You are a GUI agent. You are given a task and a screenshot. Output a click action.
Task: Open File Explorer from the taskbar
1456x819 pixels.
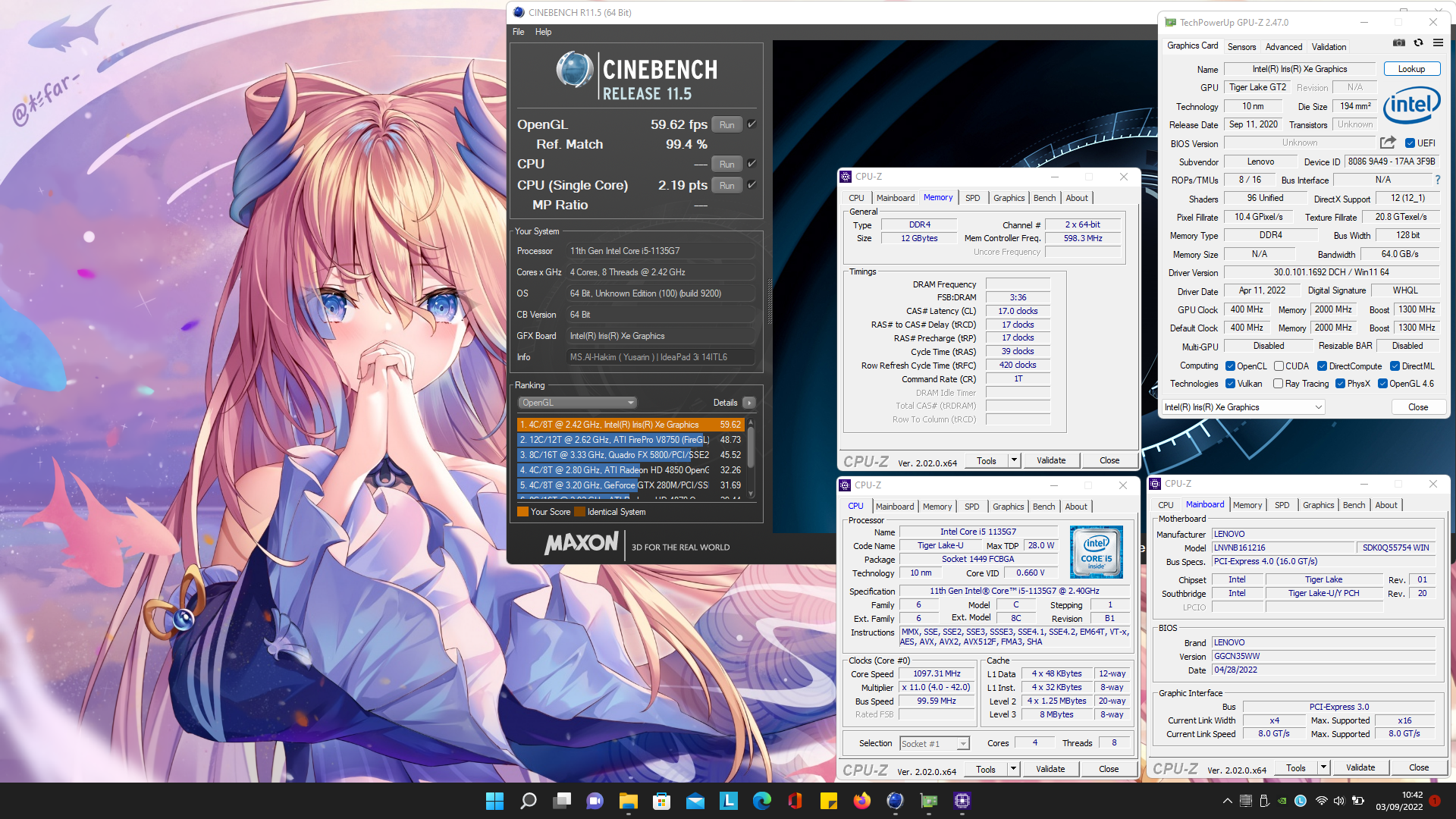tap(629, 801)
